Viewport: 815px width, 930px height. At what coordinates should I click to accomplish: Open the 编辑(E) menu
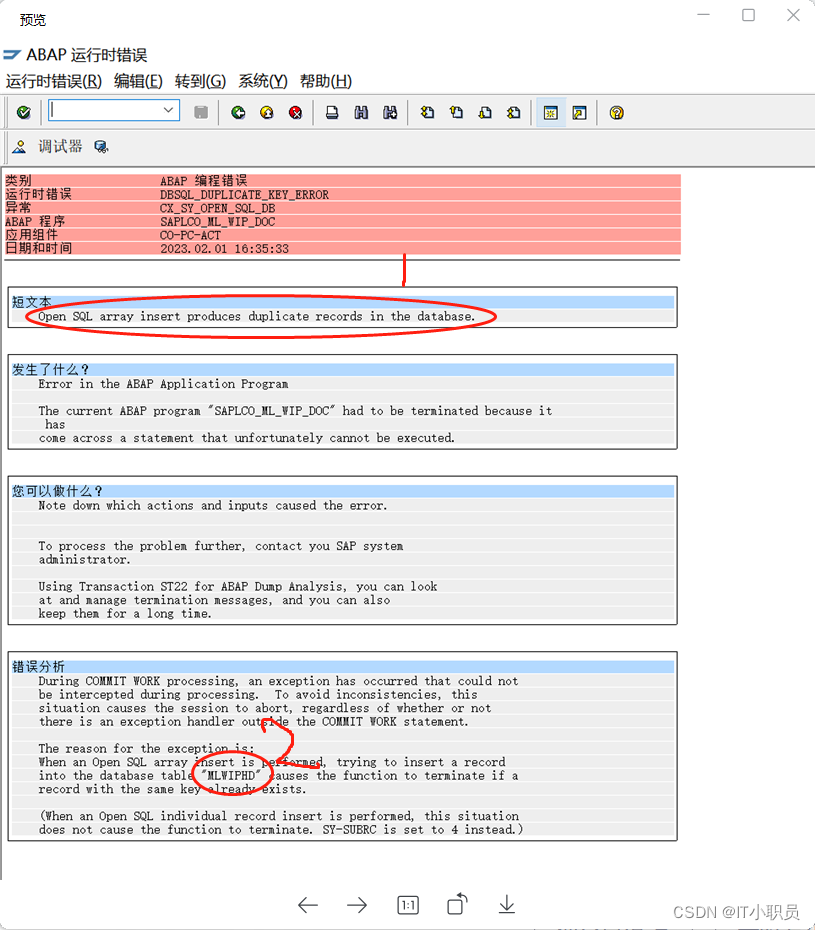(138, 81)
